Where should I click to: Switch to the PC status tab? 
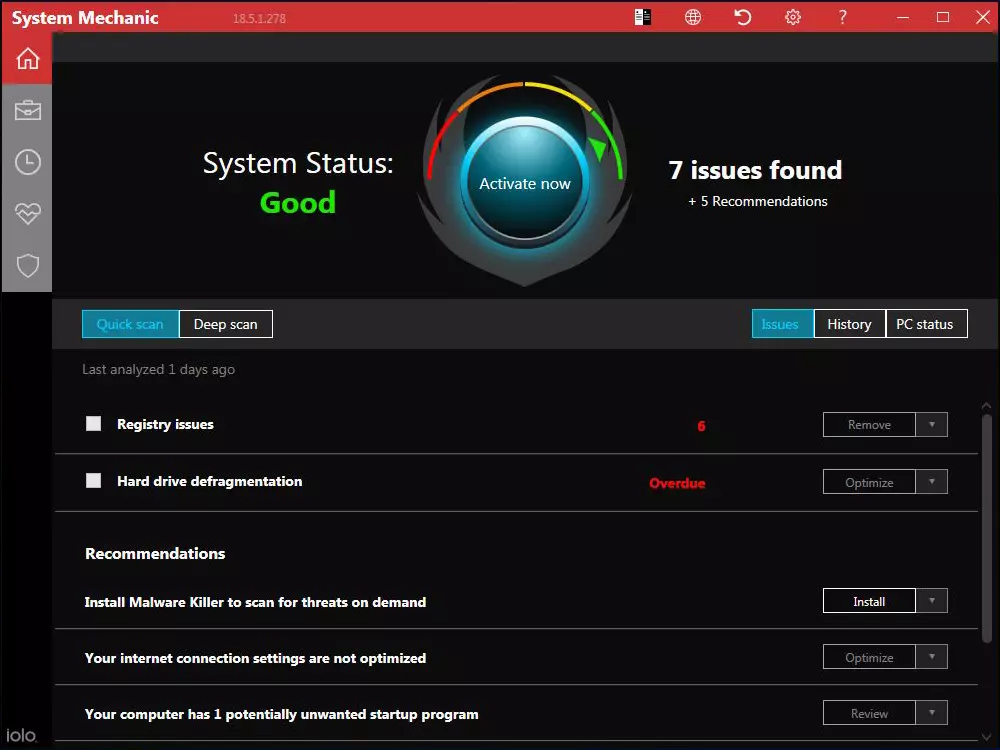pos(926,323)
